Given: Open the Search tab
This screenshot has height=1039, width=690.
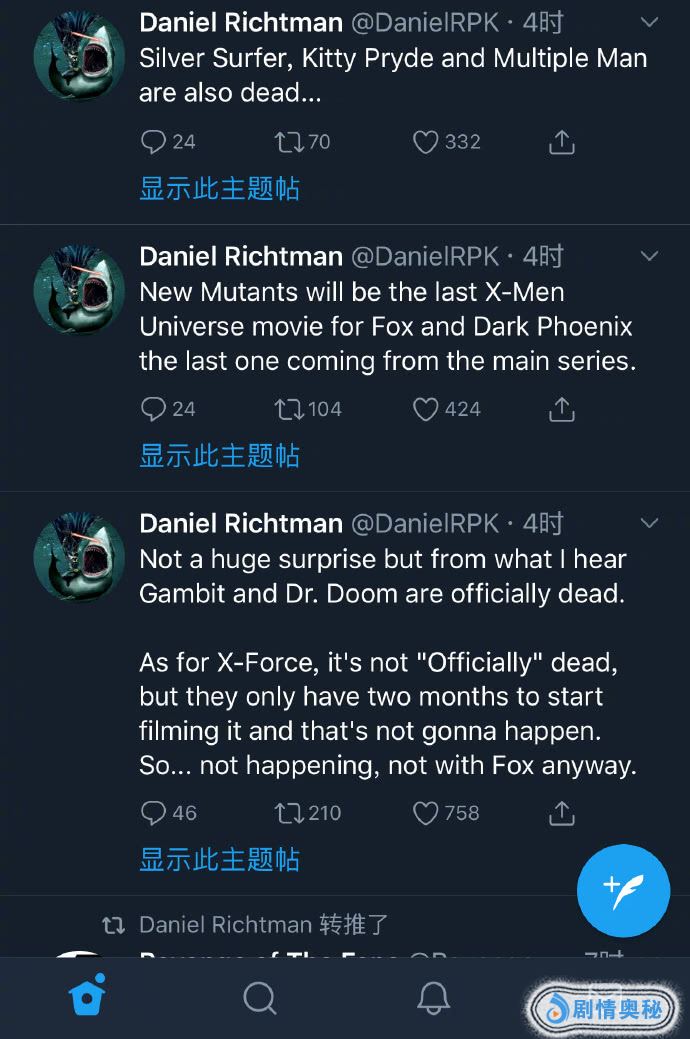Looking at the screenshot, I should [260, 997].
